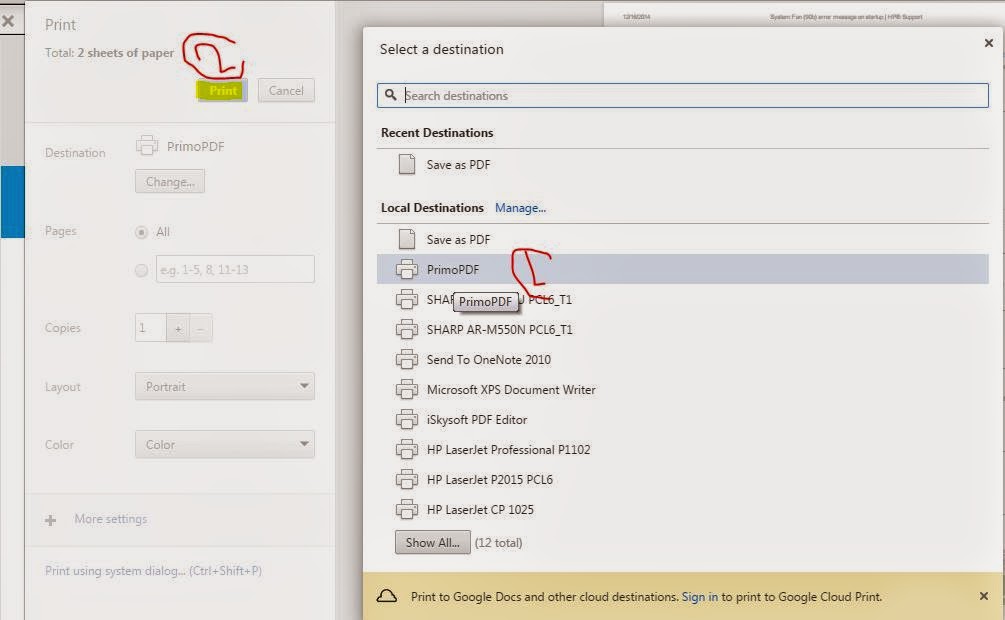Click the Copies number field
Screen dimensions: 1005x620
[151, 328]
